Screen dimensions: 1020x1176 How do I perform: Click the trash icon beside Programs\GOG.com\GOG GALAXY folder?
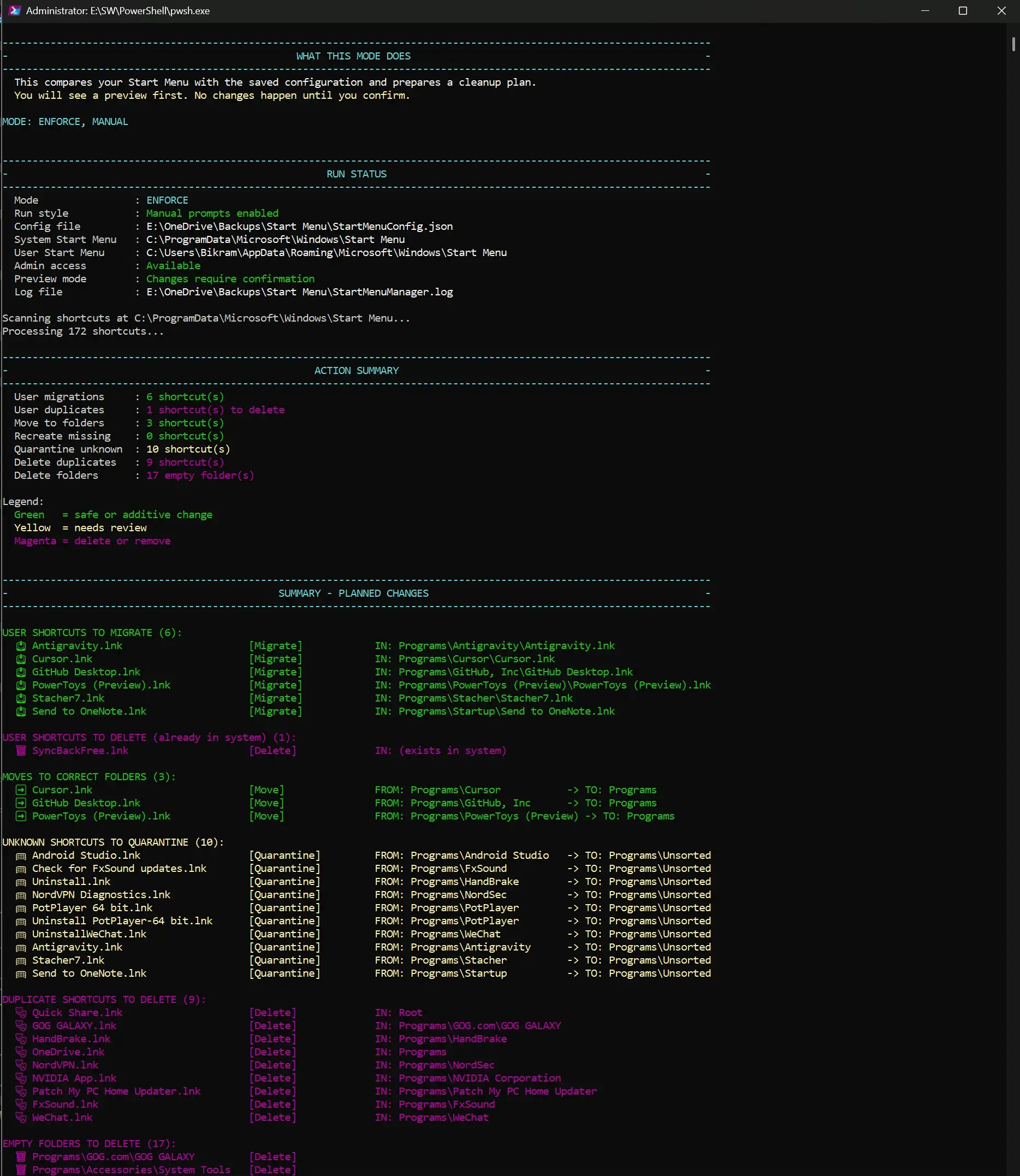click(x=21, y=1157)
